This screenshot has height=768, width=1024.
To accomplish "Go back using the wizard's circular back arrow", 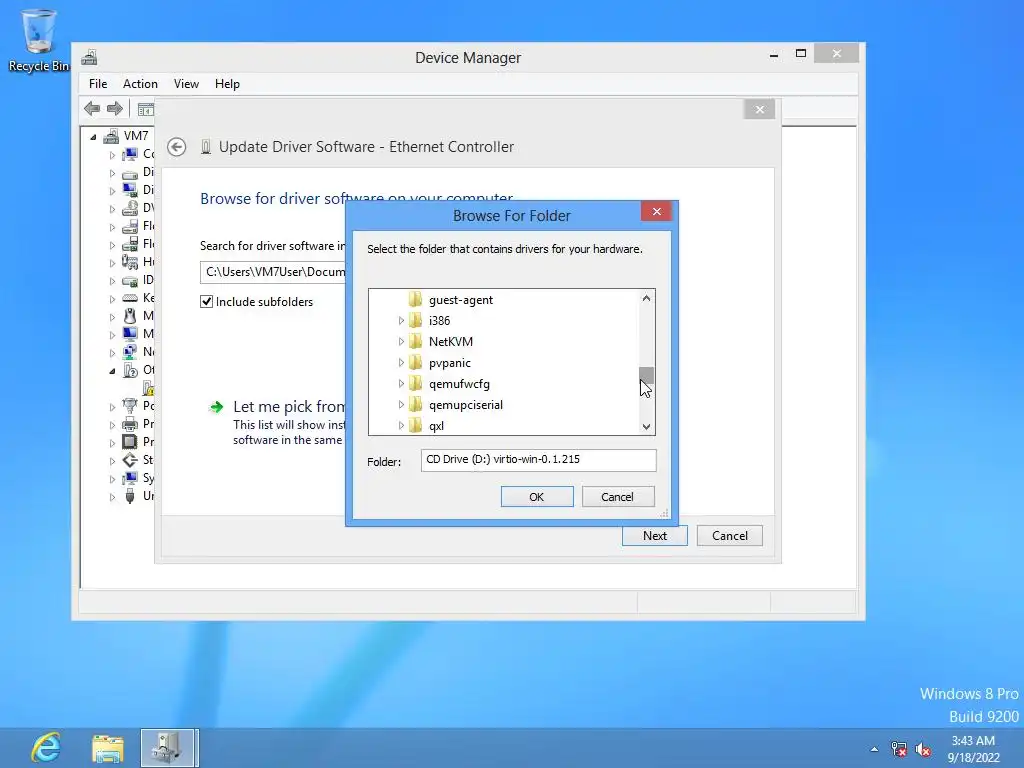I will coord(176,147).
